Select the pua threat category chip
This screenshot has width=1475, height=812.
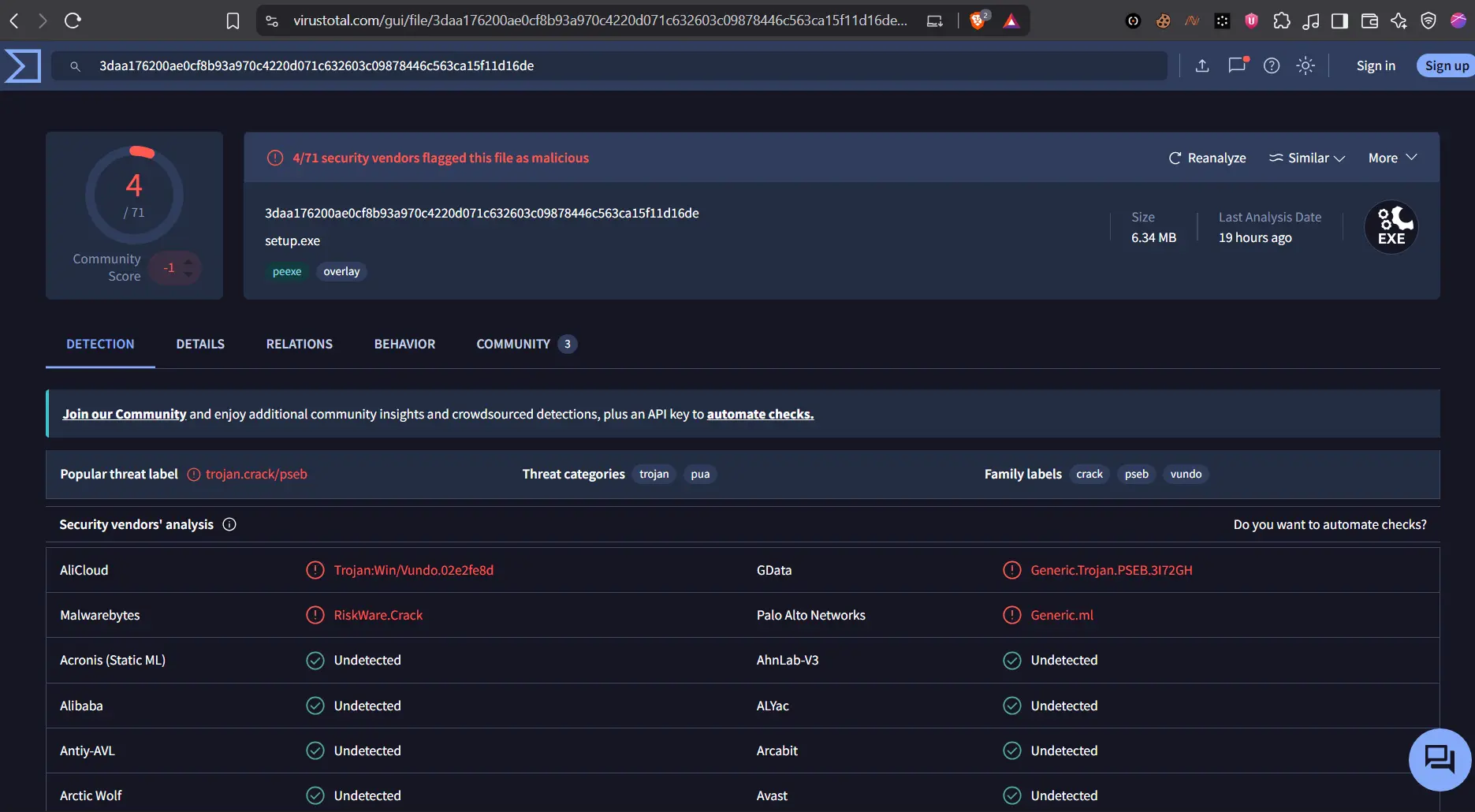(700, 474)
